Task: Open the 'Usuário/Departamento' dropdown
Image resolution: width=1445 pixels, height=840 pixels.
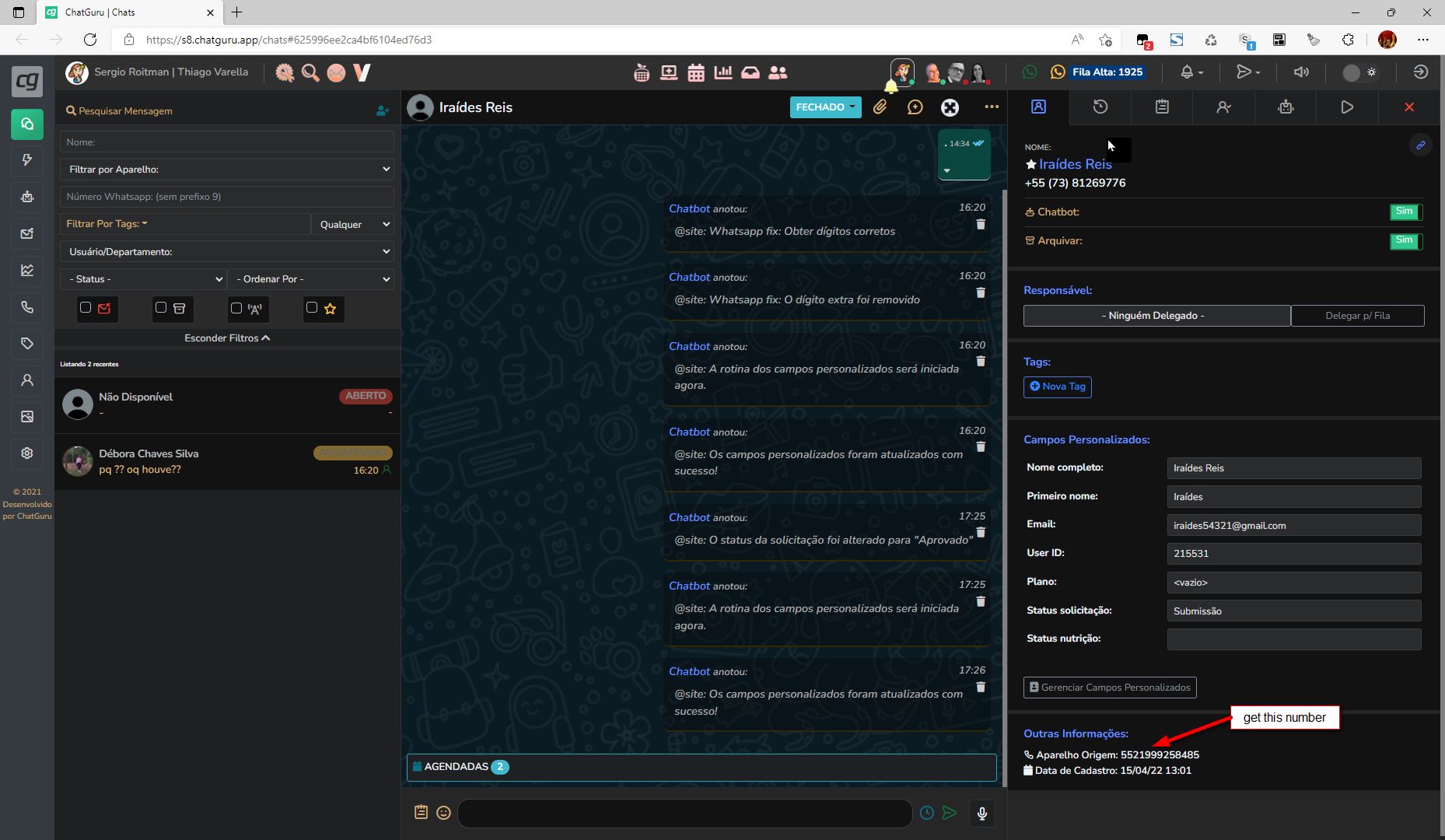Action: click(227, 252)
